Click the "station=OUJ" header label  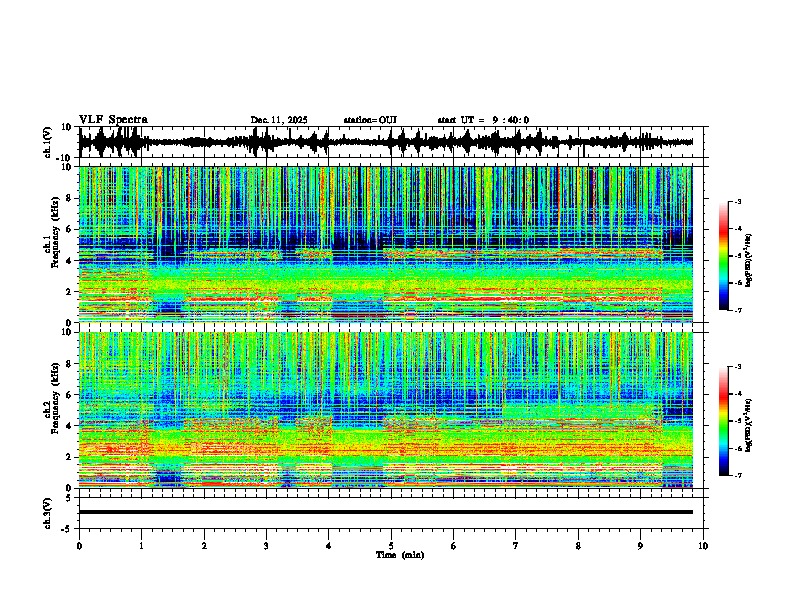click(x=370, y=120)
